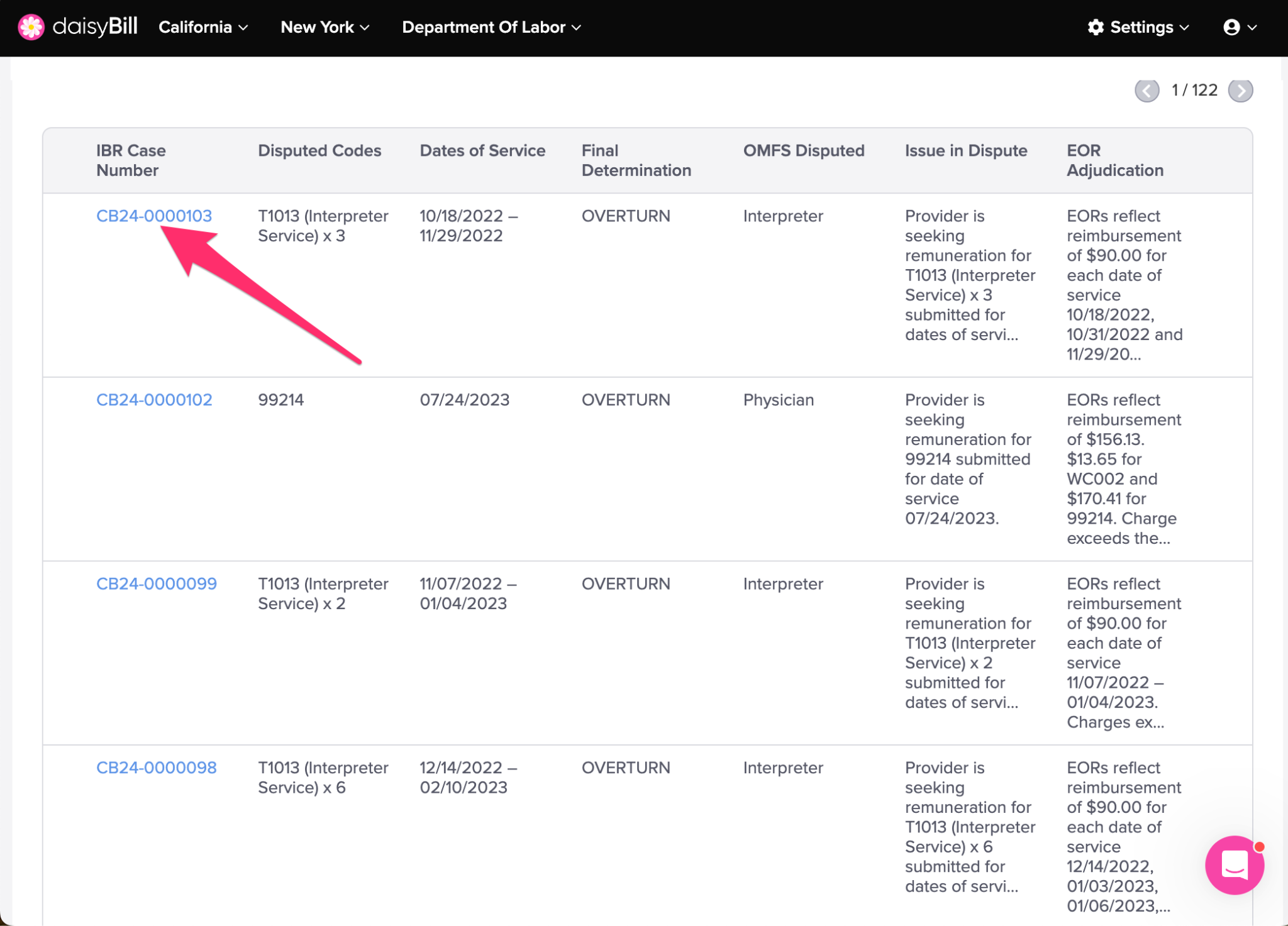Open the Settings gear menu

[x=1138, y=27]
